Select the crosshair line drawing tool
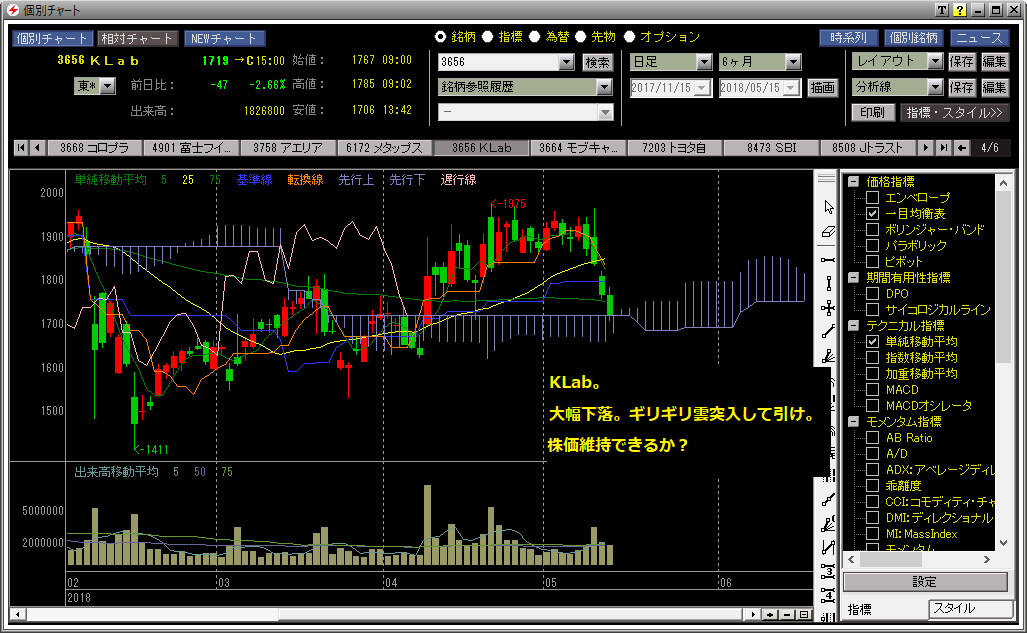This screenshot has height=633, width=1027. [x=828, y=308]
